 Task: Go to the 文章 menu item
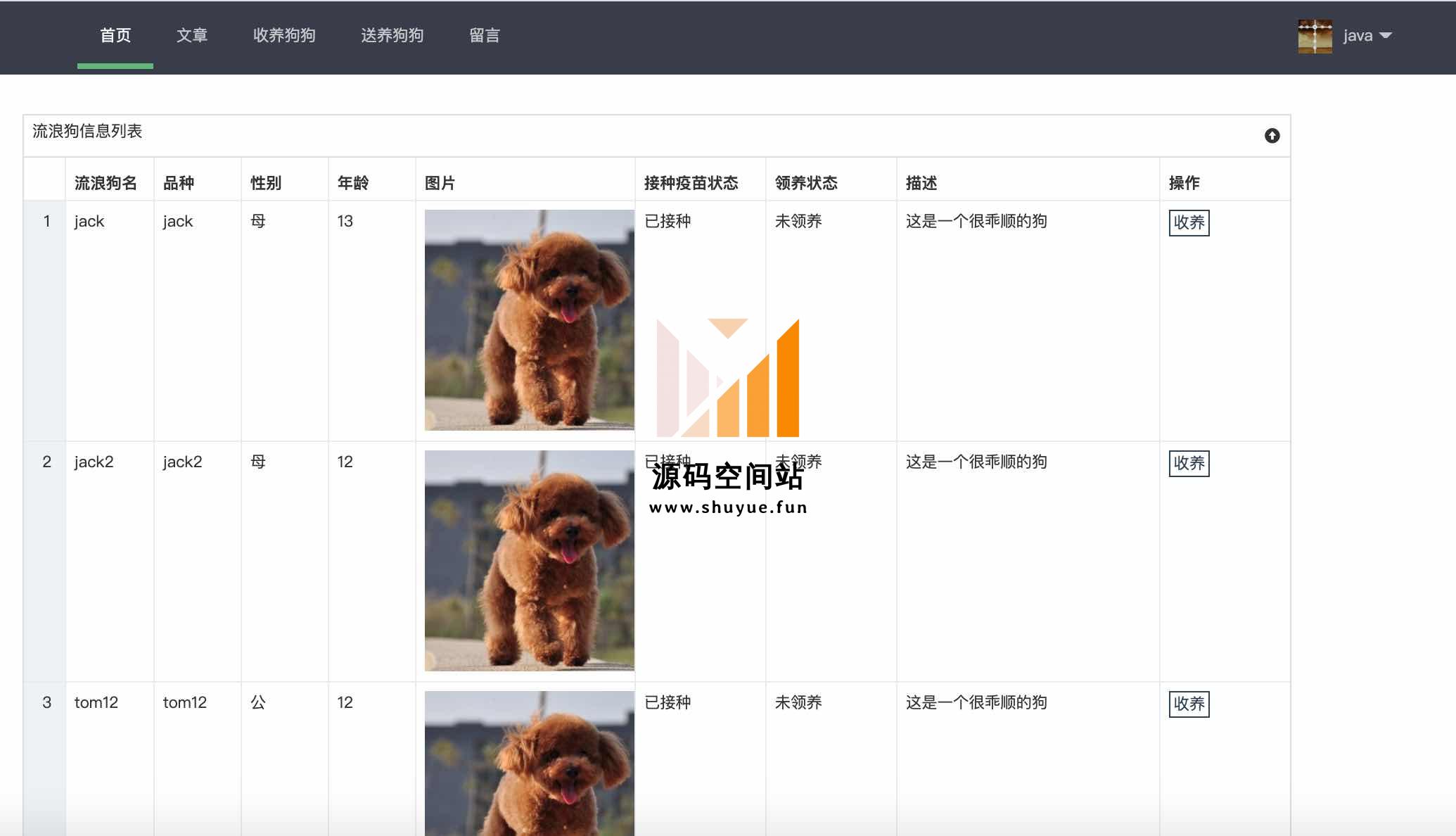point(191,35)
